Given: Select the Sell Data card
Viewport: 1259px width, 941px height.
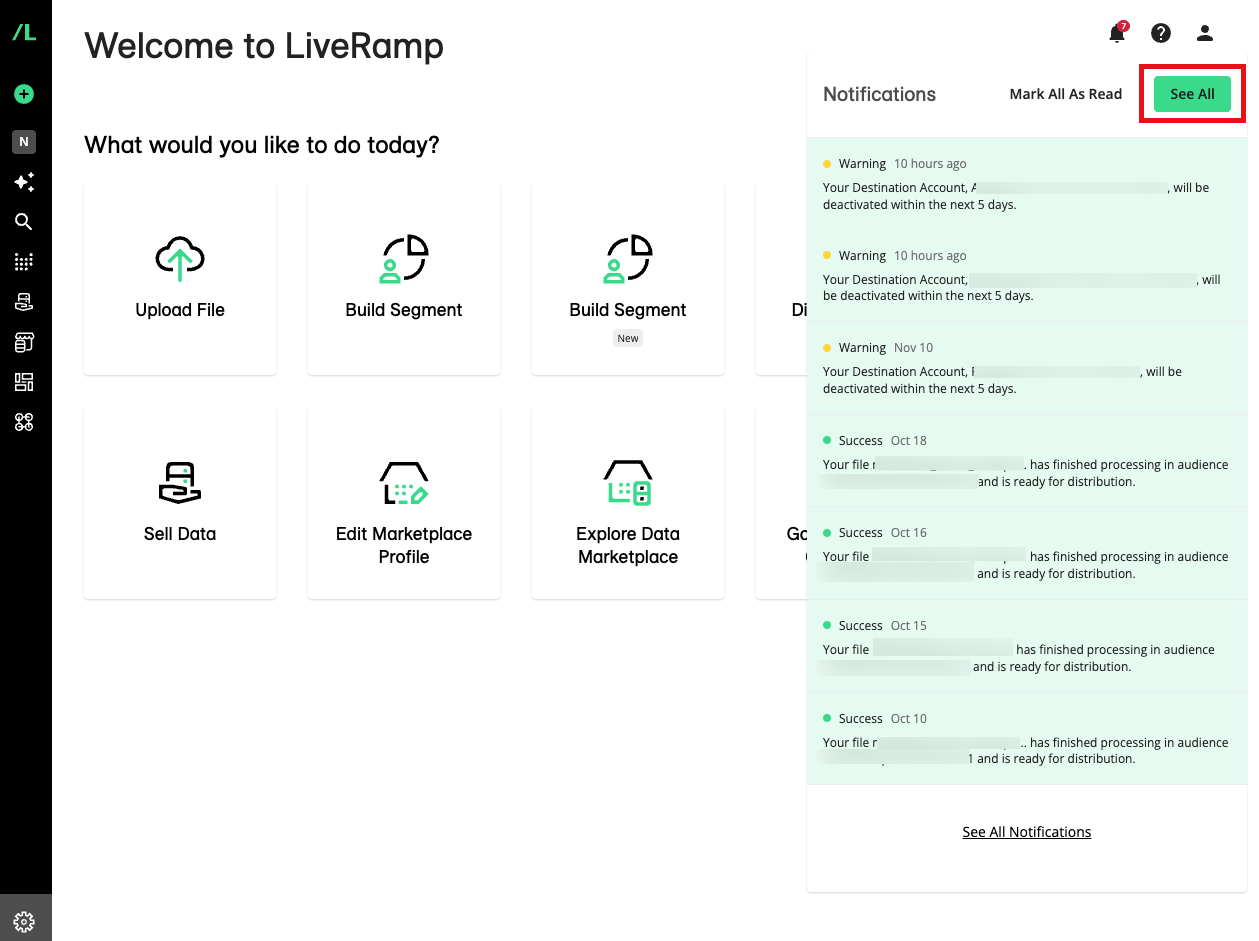Looking at the screenshot, I should (180, 502).
